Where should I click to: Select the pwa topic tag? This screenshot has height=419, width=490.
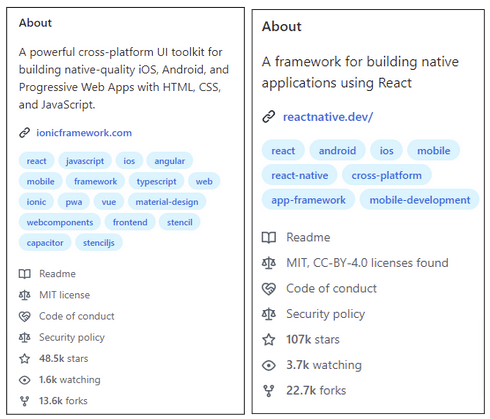tap(74, 202)
